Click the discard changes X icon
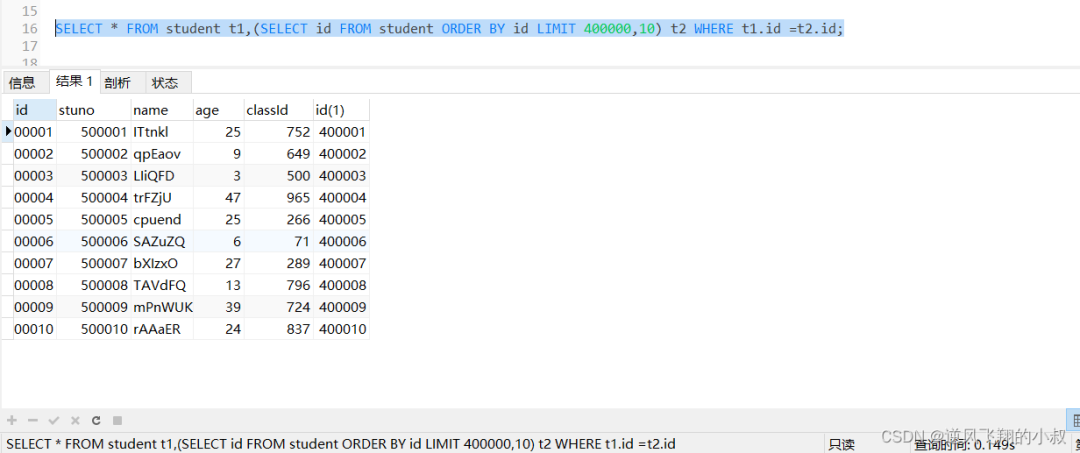Image resolution: width=1080 pixels, height=453 pixels. 75,419
